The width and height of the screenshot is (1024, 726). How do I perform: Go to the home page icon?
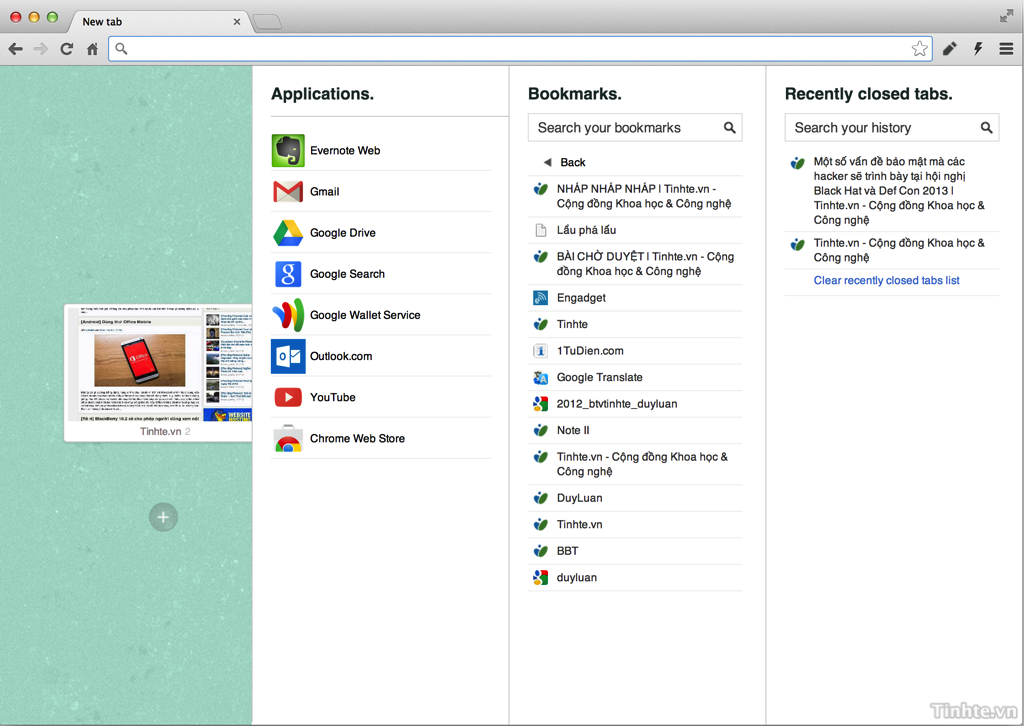point(93,49)
